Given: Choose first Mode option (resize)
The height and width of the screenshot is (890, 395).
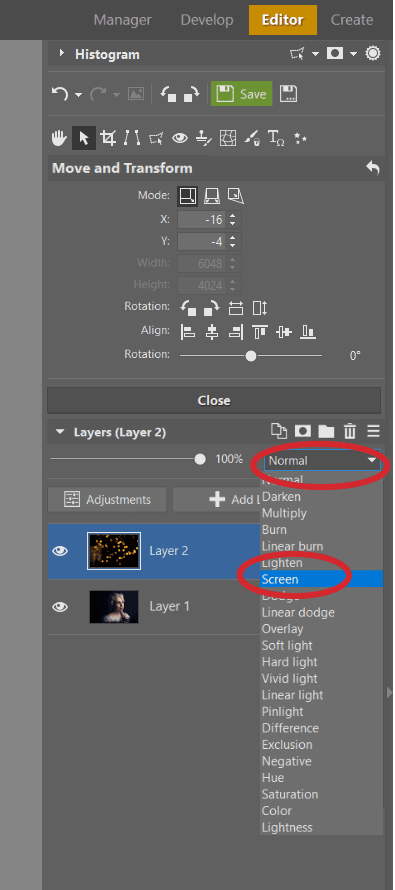Looking at the screenshot, I should tap(188, 196).
